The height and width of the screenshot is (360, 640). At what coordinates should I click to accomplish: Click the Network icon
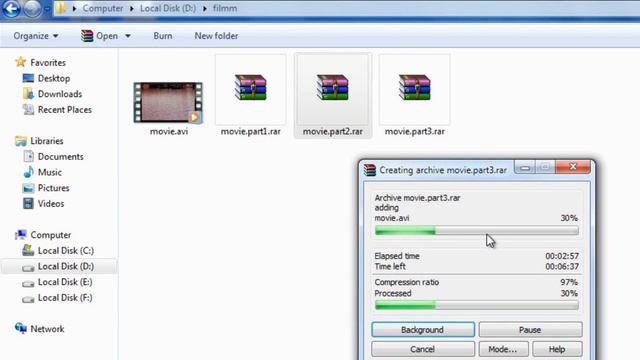point(20,328)
